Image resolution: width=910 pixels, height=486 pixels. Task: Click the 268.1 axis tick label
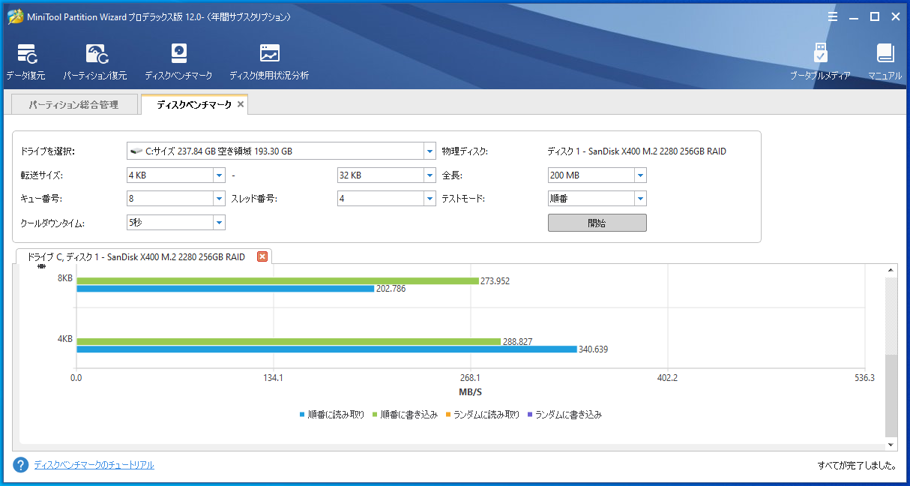(471, 378)
